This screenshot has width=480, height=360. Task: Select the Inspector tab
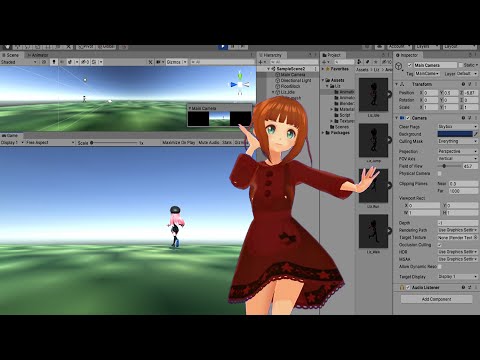[407, 55]
